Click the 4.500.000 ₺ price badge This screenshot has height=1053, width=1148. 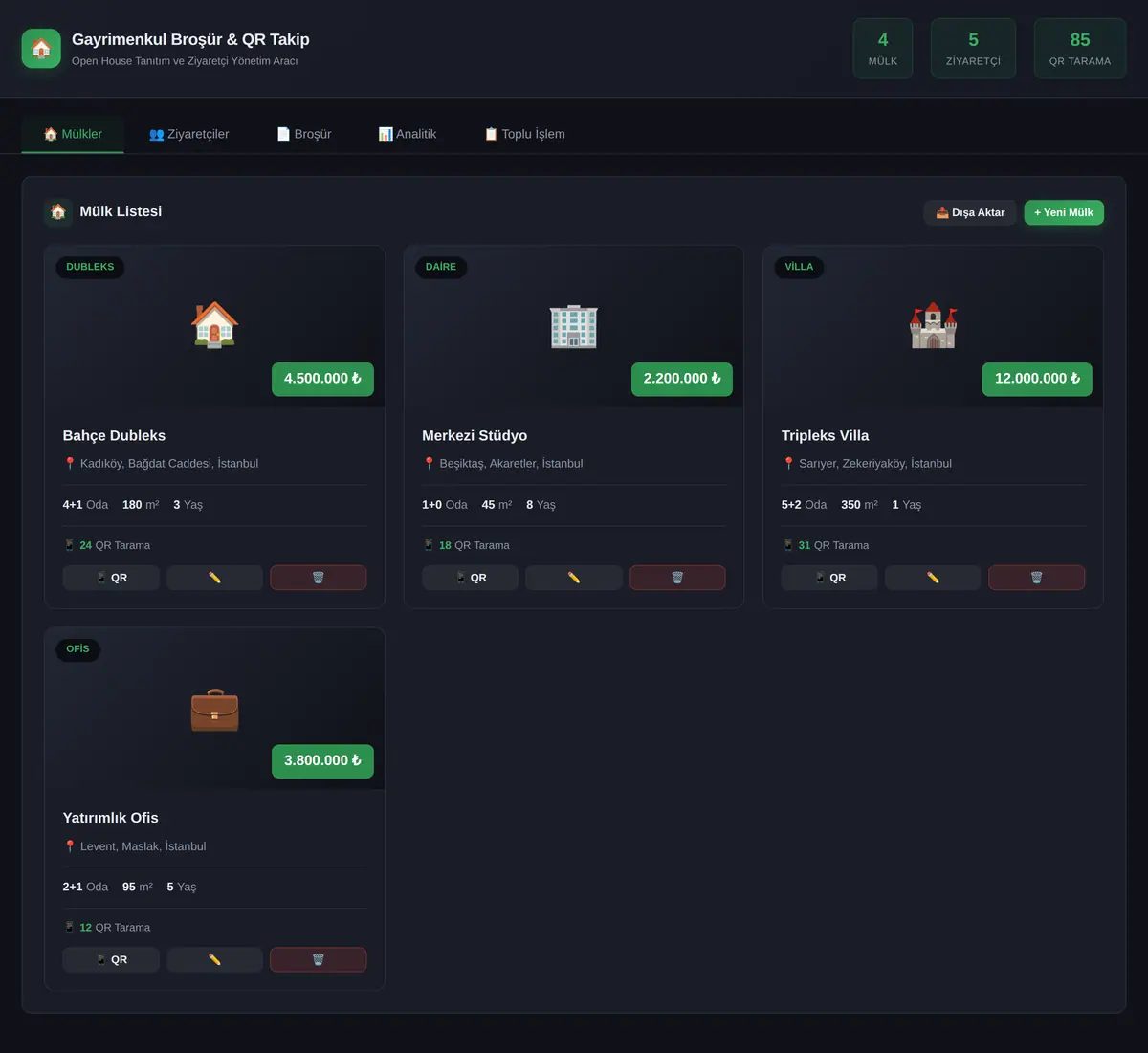pos(322,379)
